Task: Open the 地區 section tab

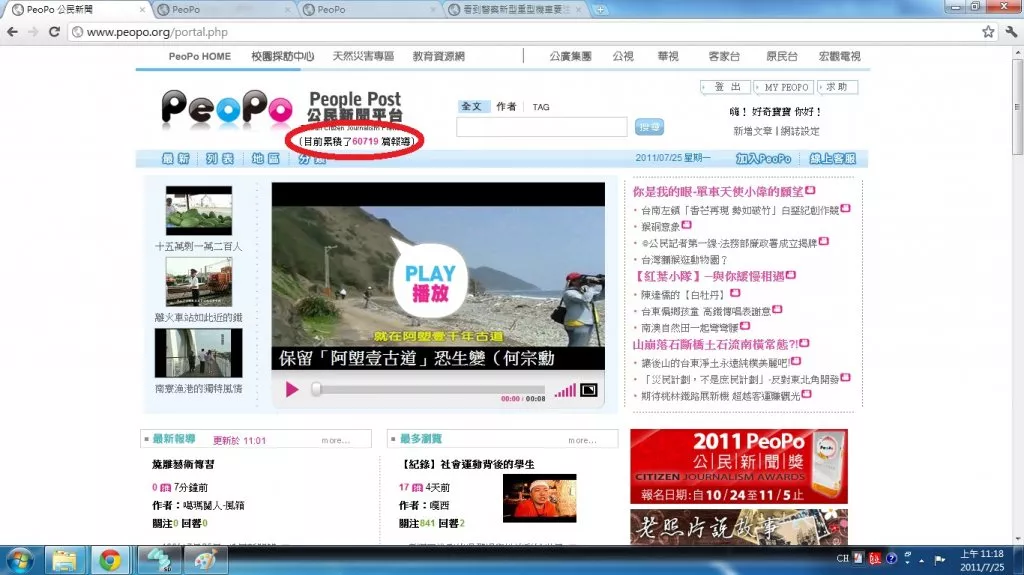Action: coord(265,159)
